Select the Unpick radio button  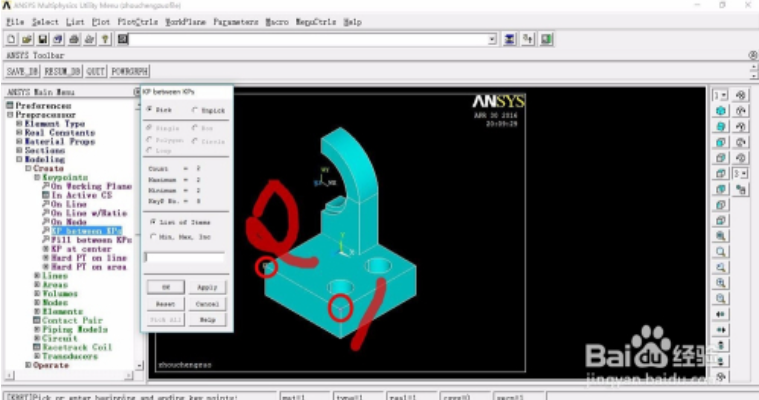tap(195, 110)
